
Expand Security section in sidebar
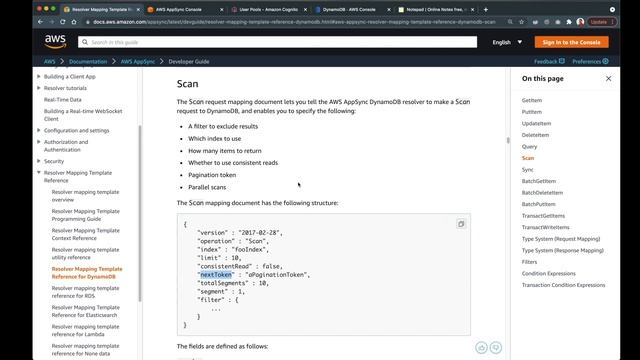[39, 161]
